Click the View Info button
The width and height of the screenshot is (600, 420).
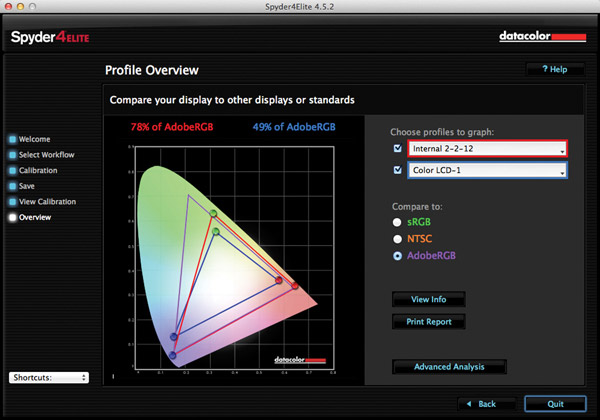pyautogui.click(x=429, y=299)
